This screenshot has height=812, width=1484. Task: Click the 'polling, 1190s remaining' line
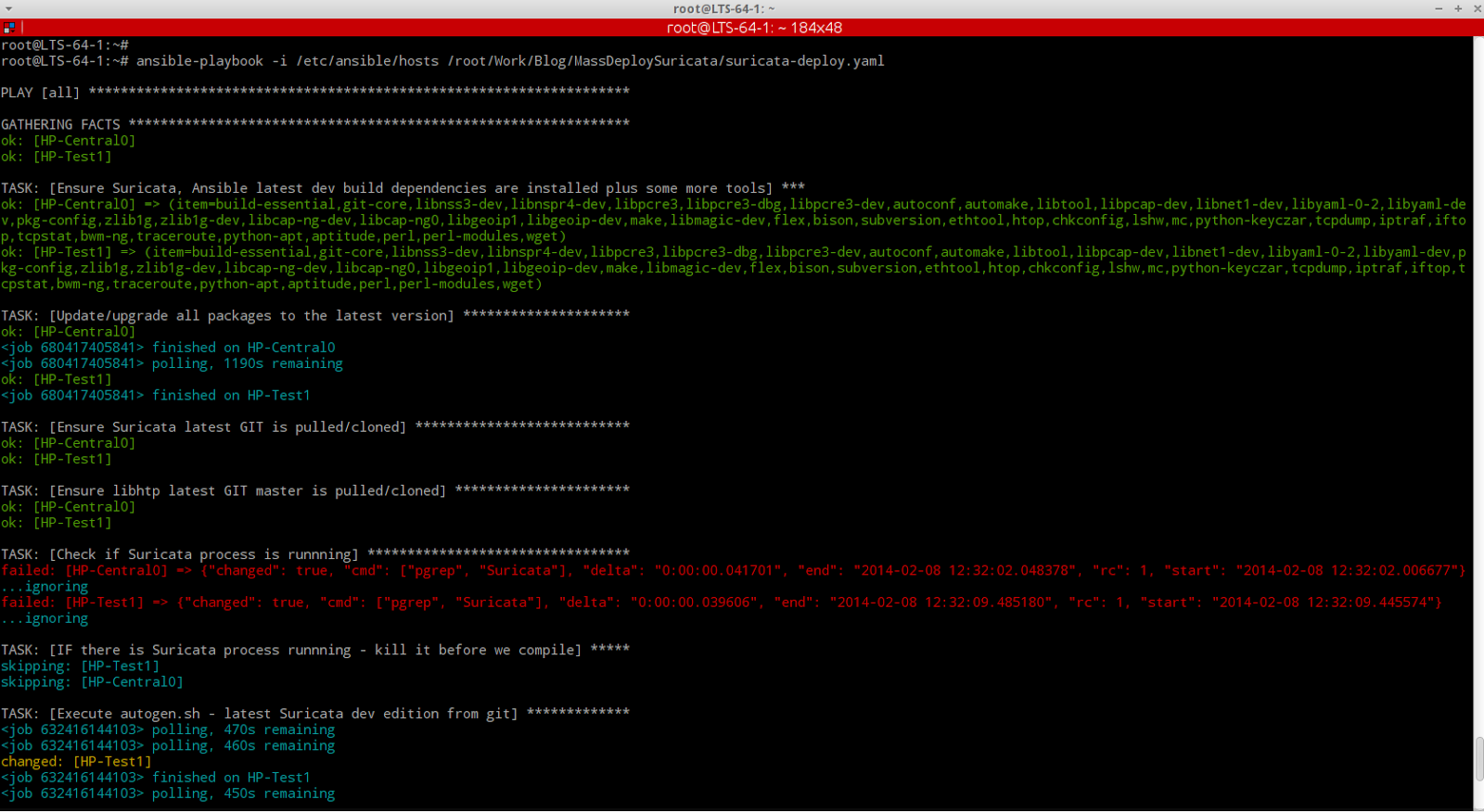point(172,363)
